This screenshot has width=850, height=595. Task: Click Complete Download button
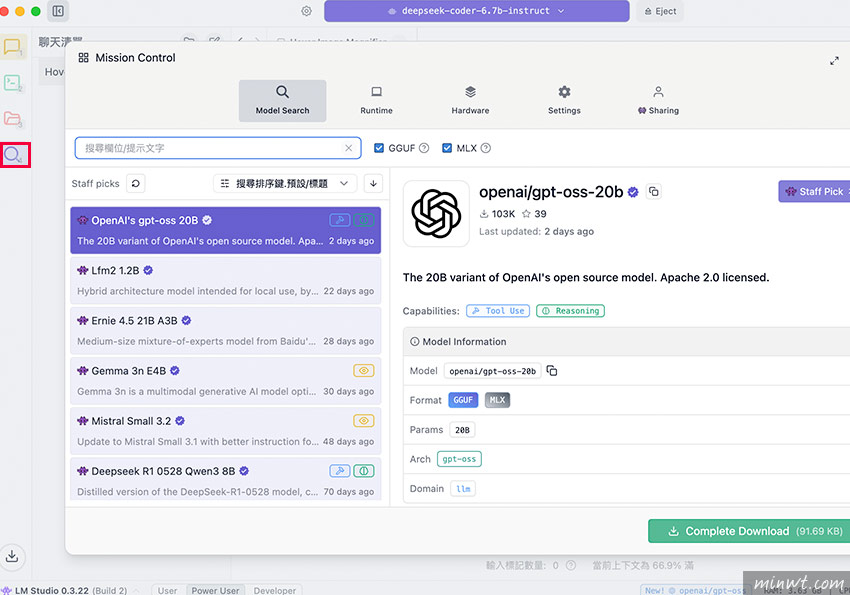(x=749, y=531)
